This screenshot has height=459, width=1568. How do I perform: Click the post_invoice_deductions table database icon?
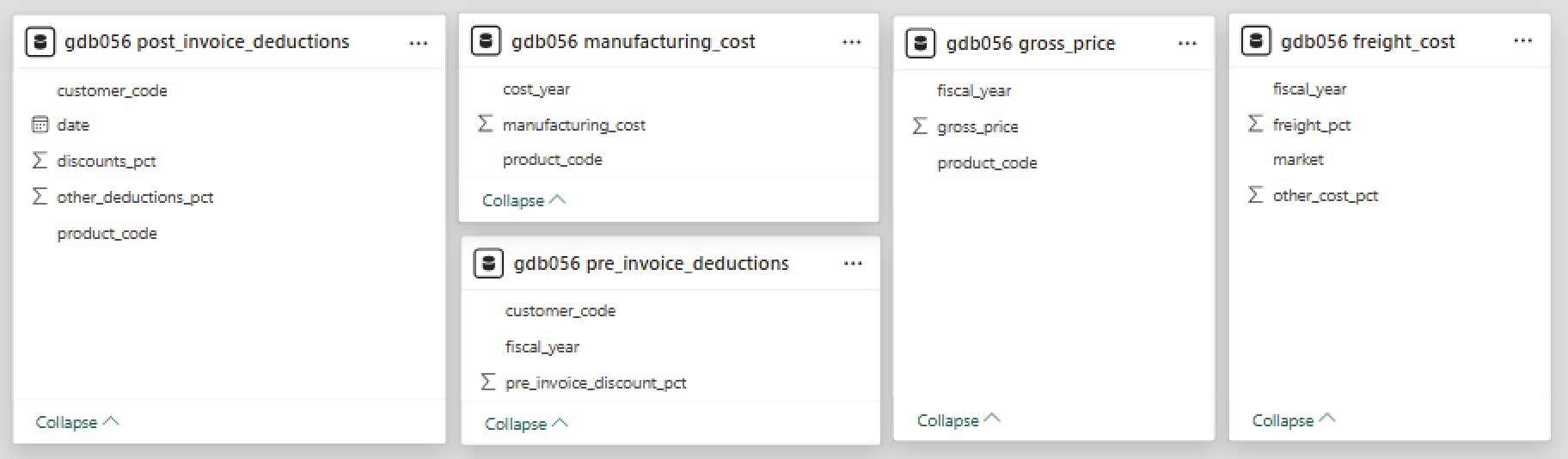click(40, 41)
